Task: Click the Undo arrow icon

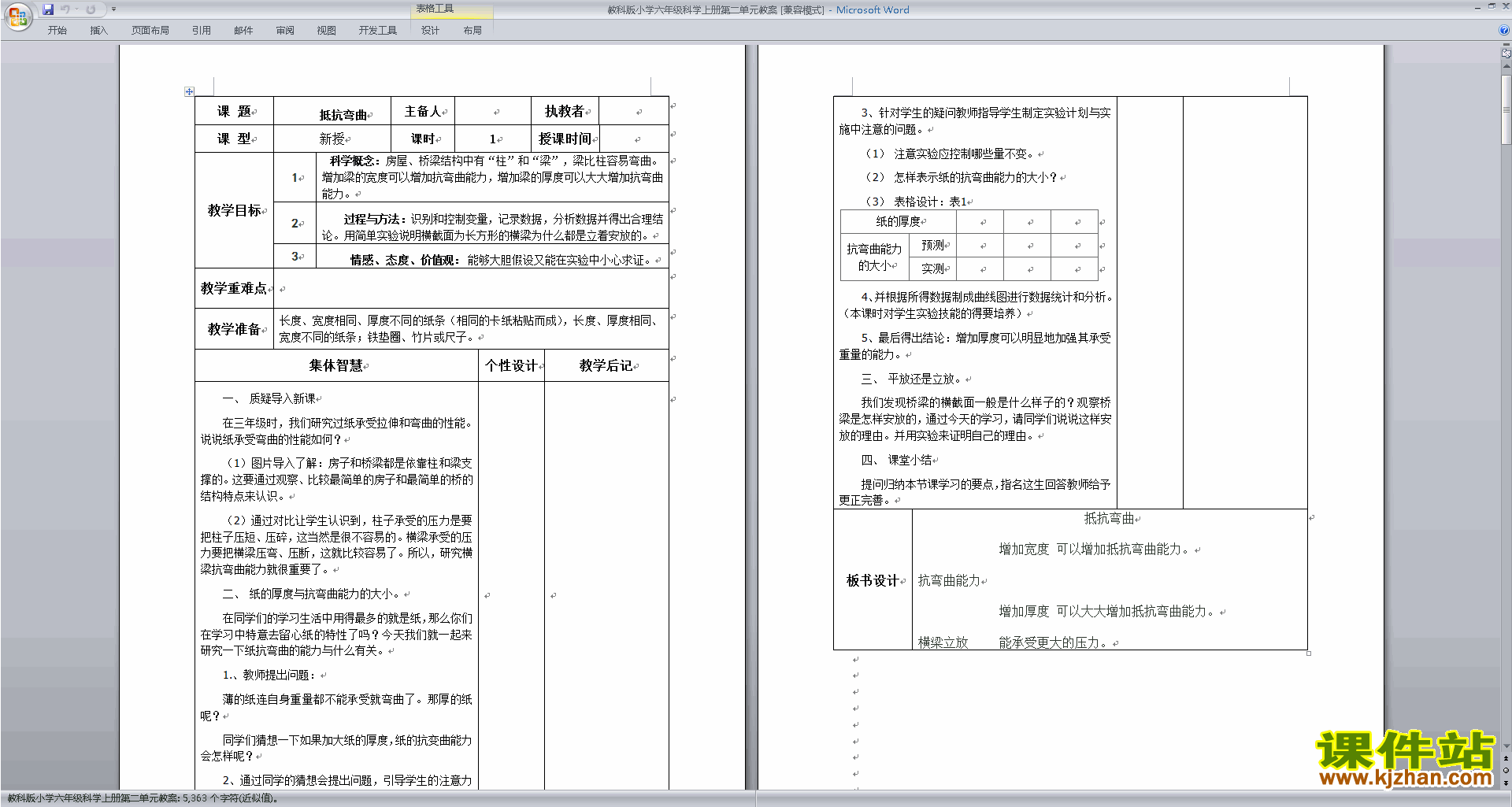Action: coord(65,9)
